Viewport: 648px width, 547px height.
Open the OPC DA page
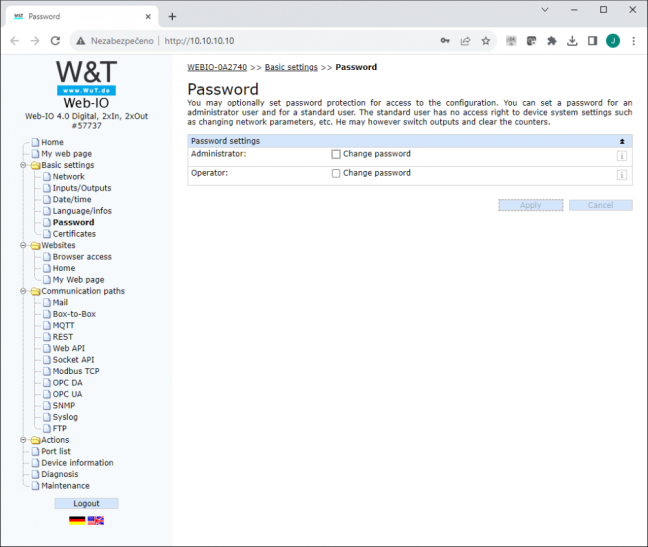67,383
